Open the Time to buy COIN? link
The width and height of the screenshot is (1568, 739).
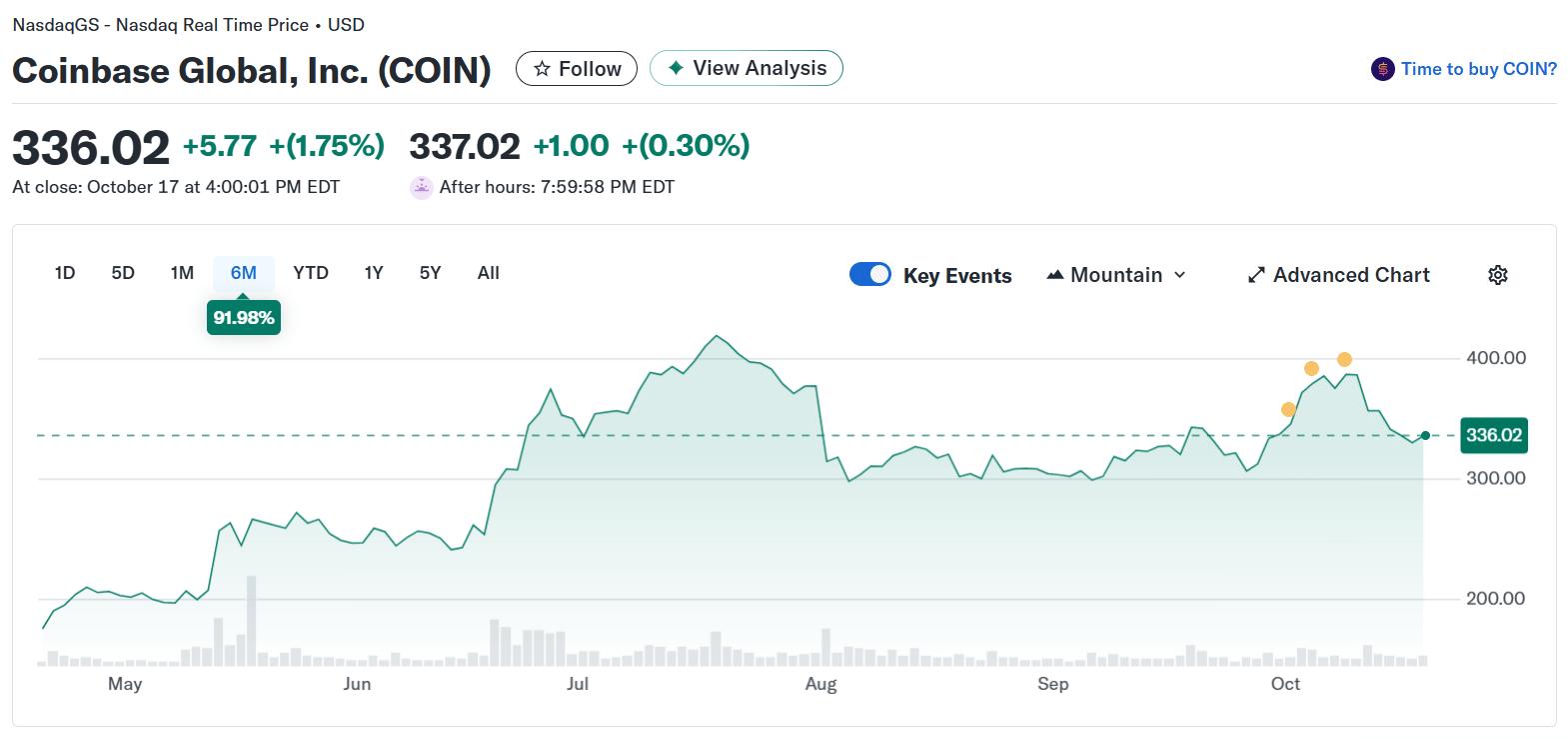(x=1478, y=69)
